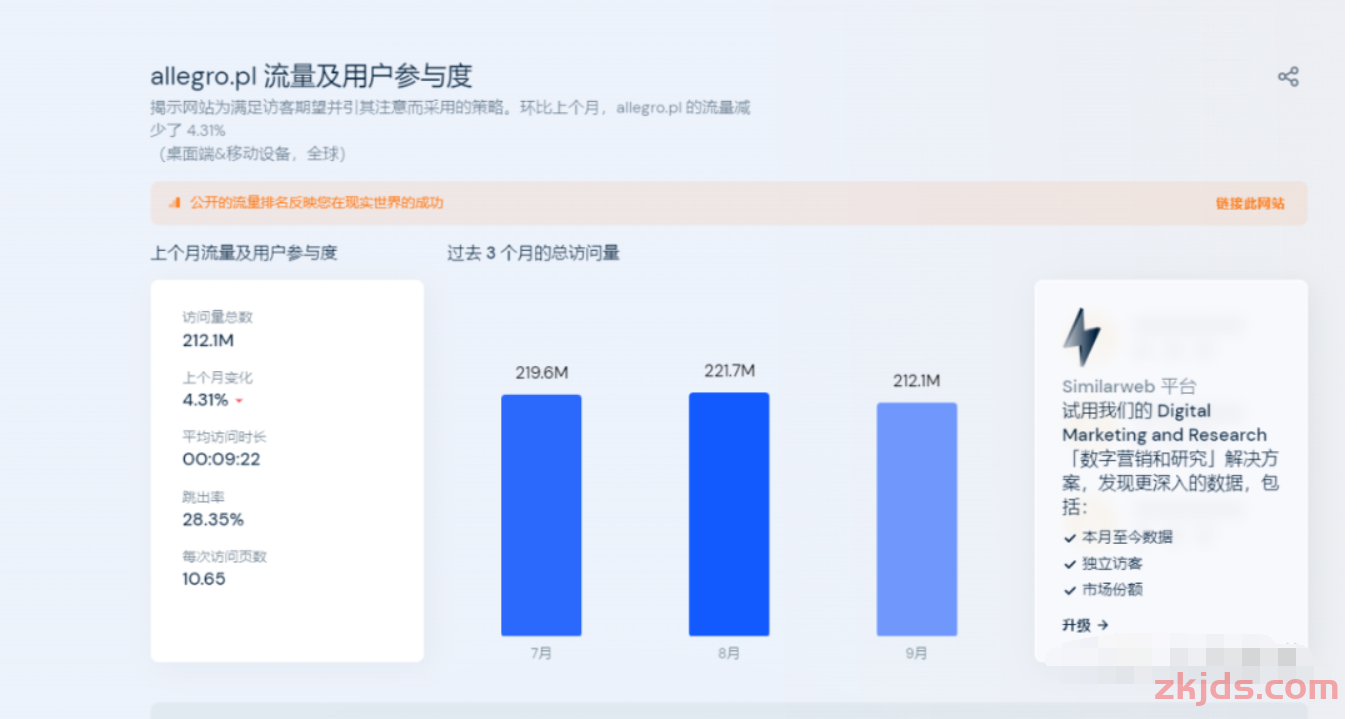Click the Similarweb 平台 text
1357x719 pixels.
[1129, 387]
